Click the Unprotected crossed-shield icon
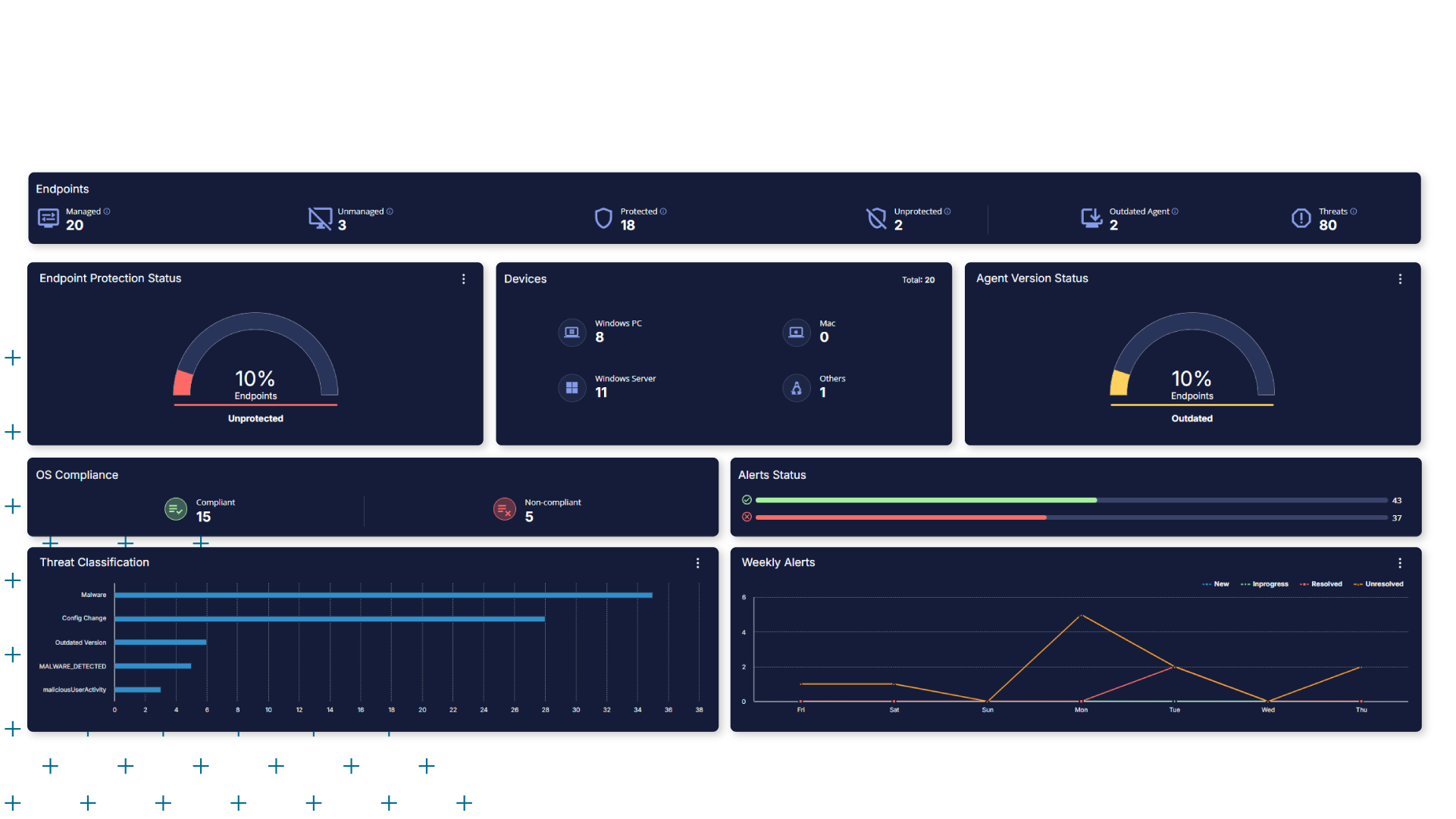The height and width of the screenshot is (819, 1456). [876, 218]
